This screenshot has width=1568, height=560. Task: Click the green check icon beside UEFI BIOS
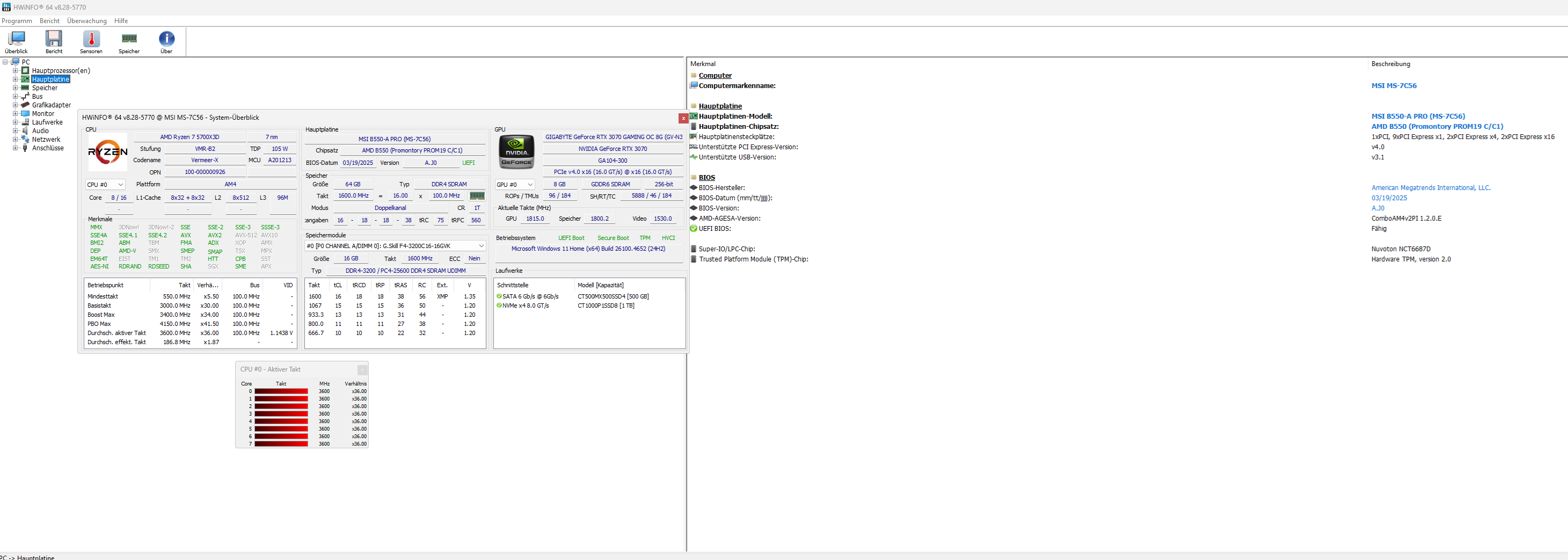(694, 229)
